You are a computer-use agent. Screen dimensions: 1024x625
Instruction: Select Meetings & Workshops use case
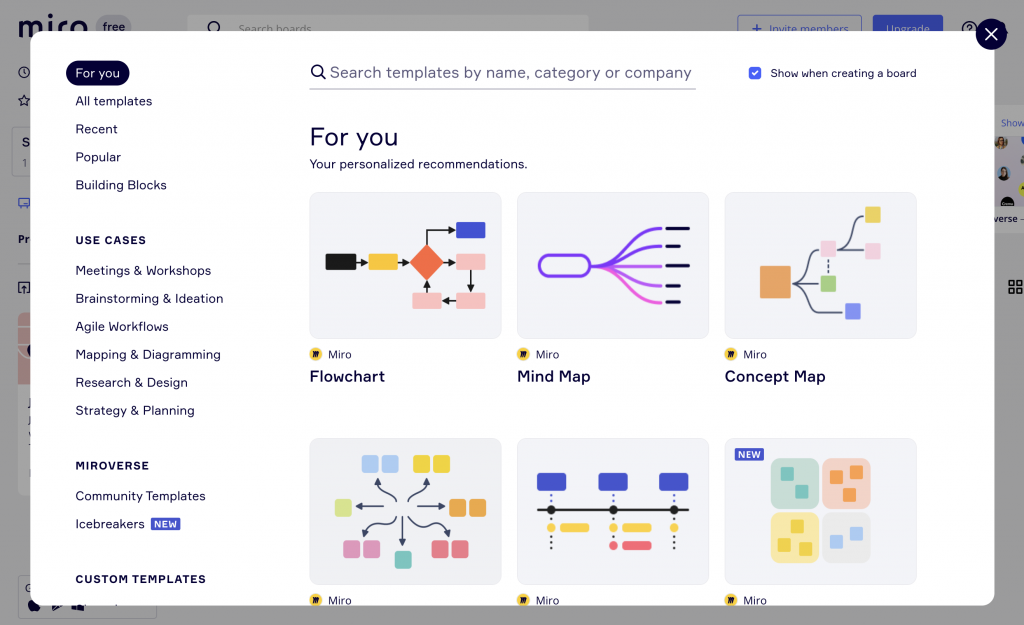click(143, 270)
